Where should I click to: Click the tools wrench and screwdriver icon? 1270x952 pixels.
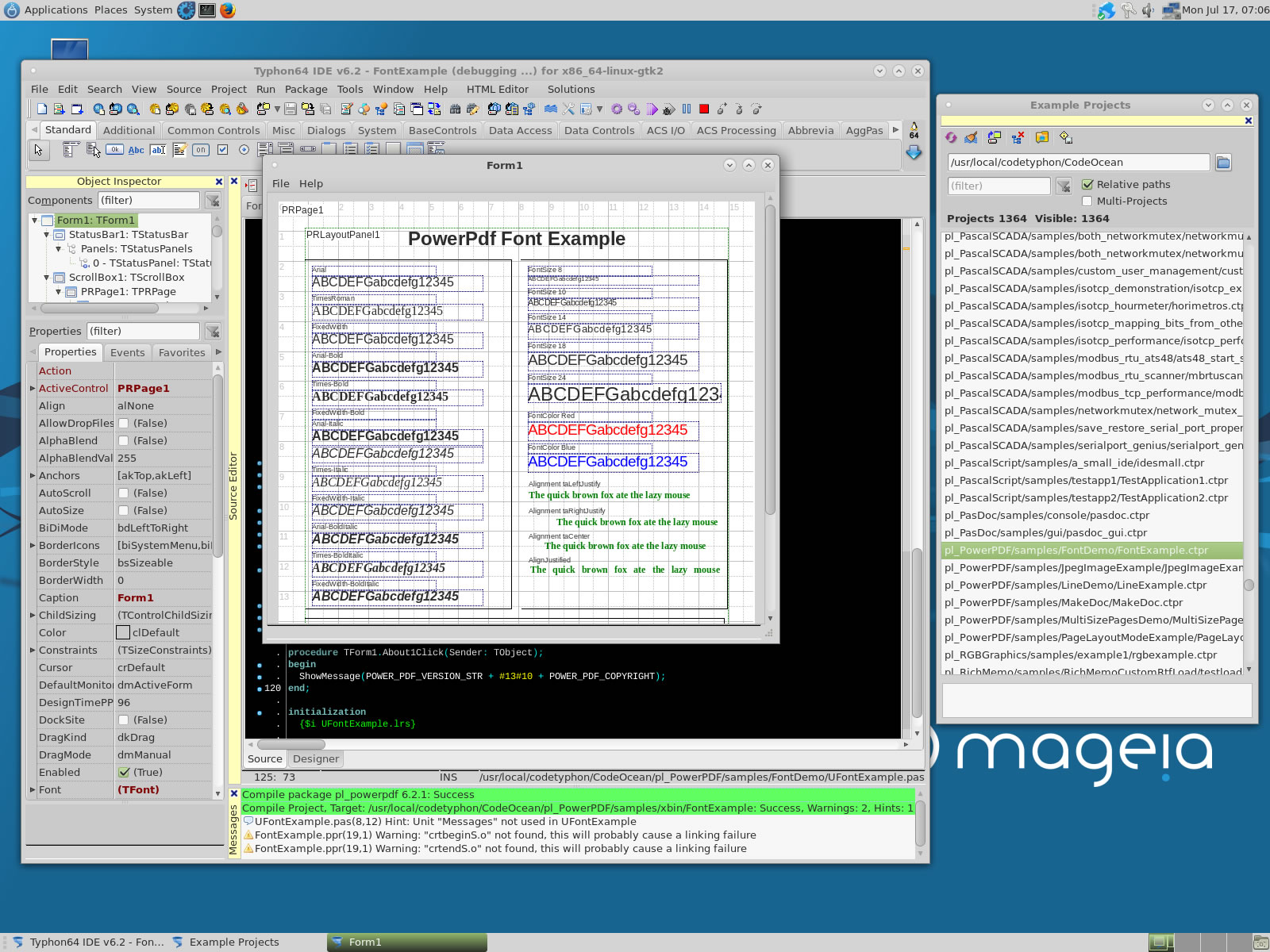[x=568, y=109]
